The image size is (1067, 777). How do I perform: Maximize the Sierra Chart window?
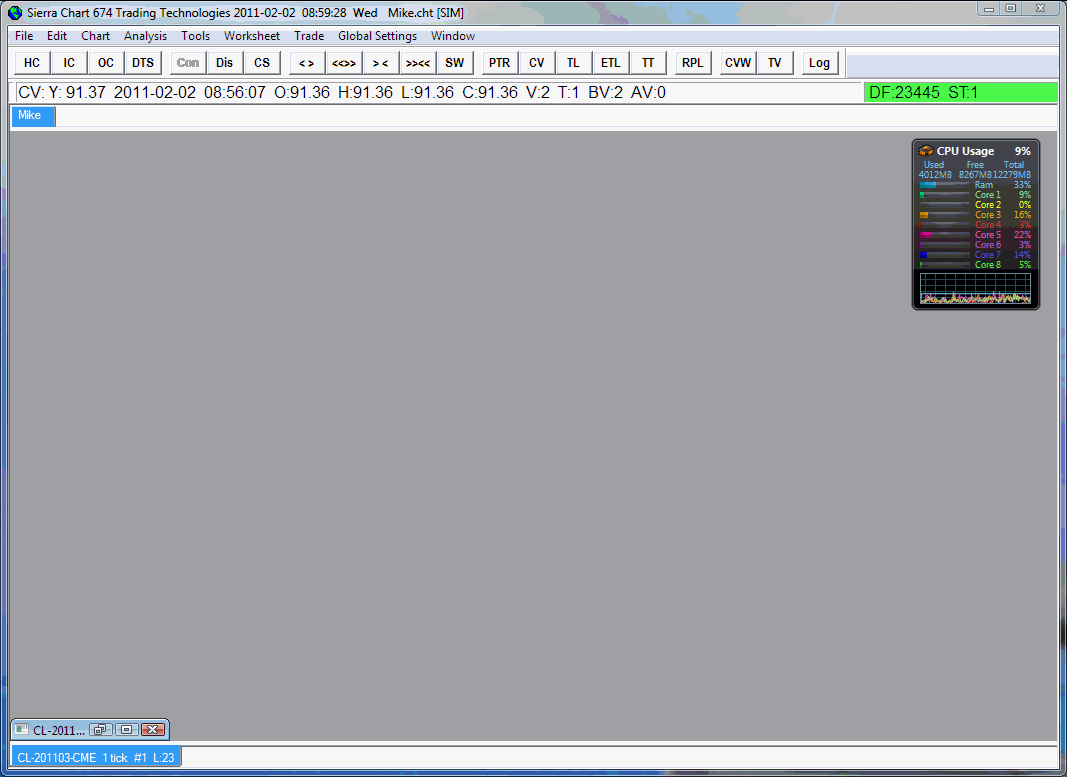click(x=1011, y=8)
